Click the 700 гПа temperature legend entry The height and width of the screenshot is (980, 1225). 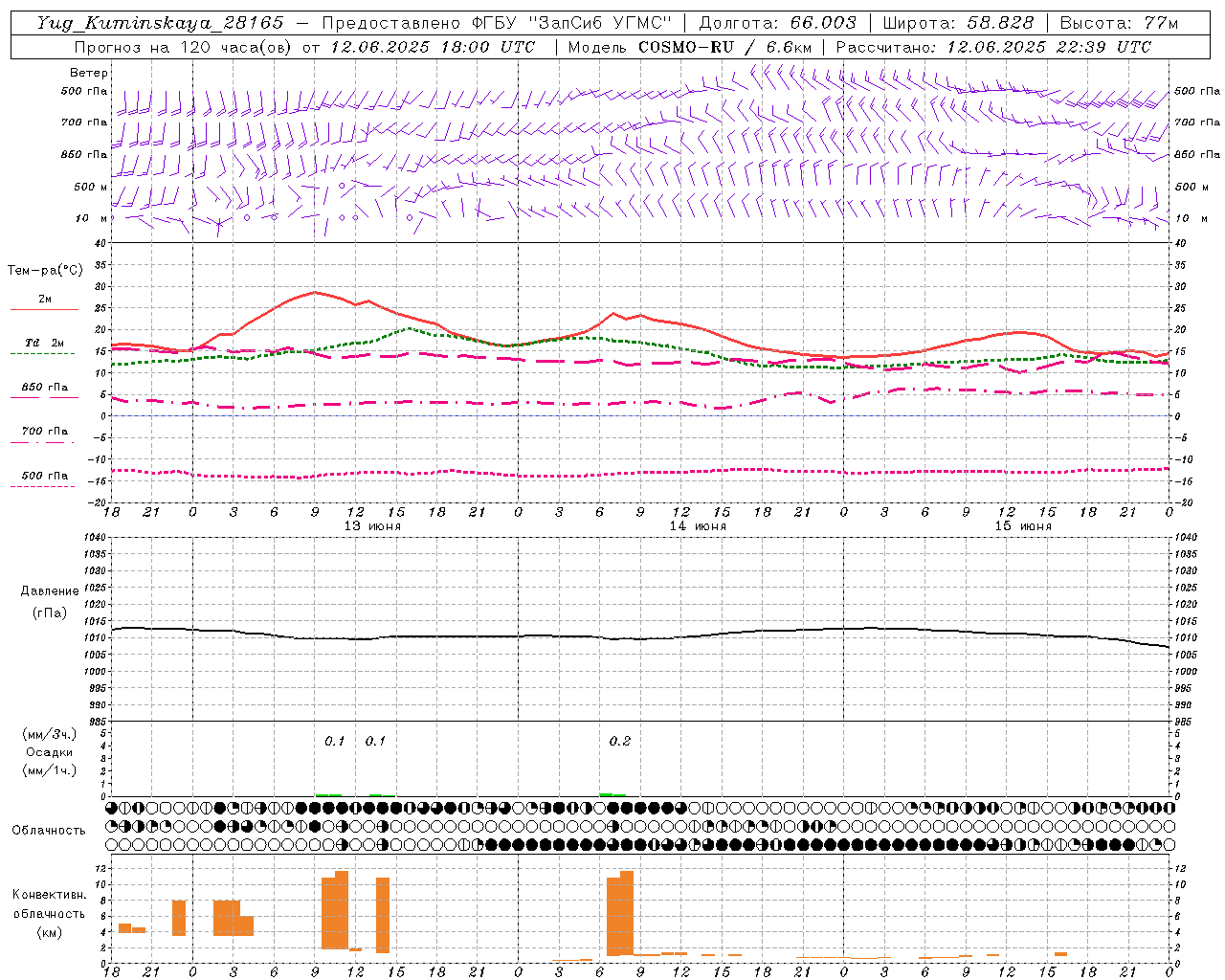pos(44,432)
